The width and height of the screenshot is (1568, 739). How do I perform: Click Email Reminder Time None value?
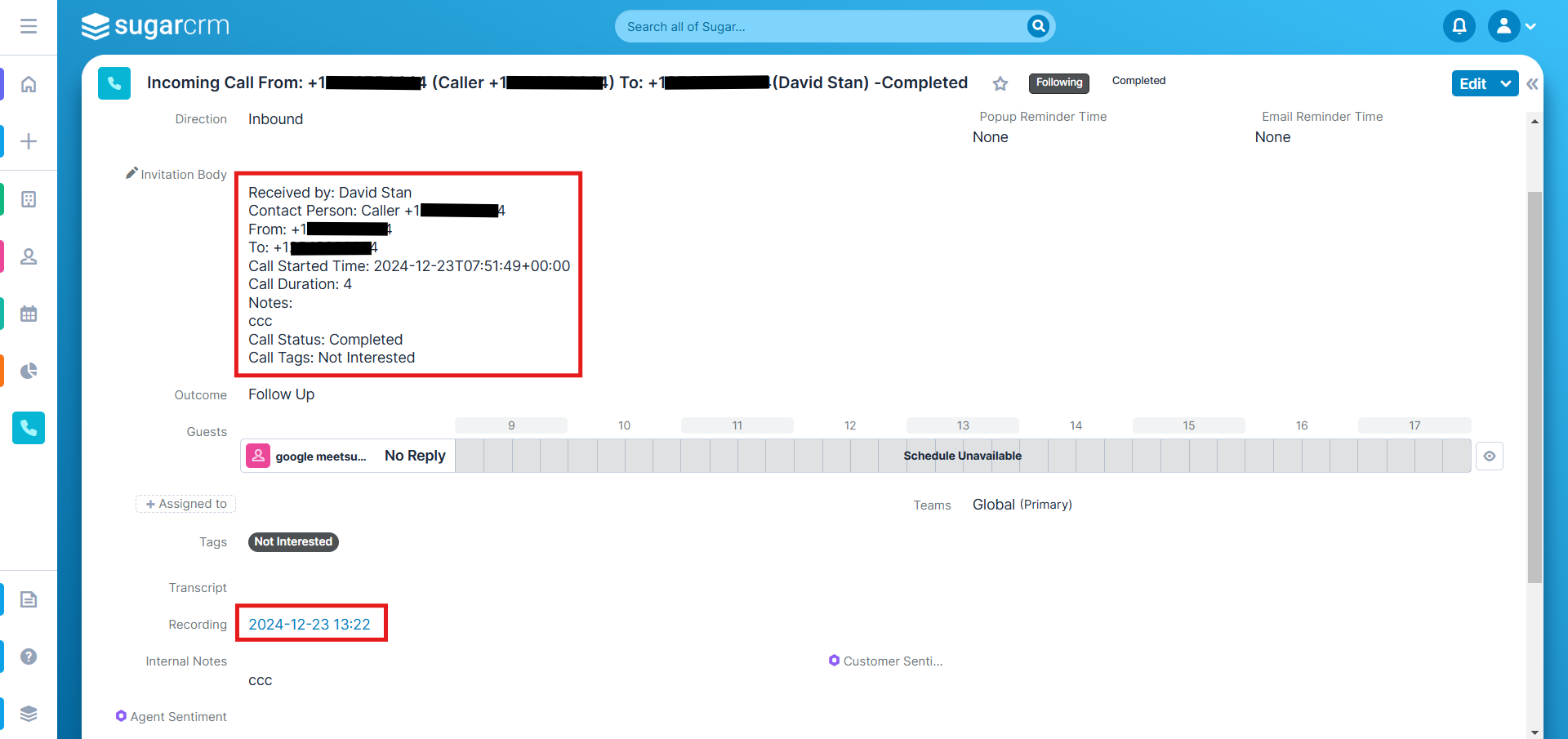click(x=1272, y=137)
